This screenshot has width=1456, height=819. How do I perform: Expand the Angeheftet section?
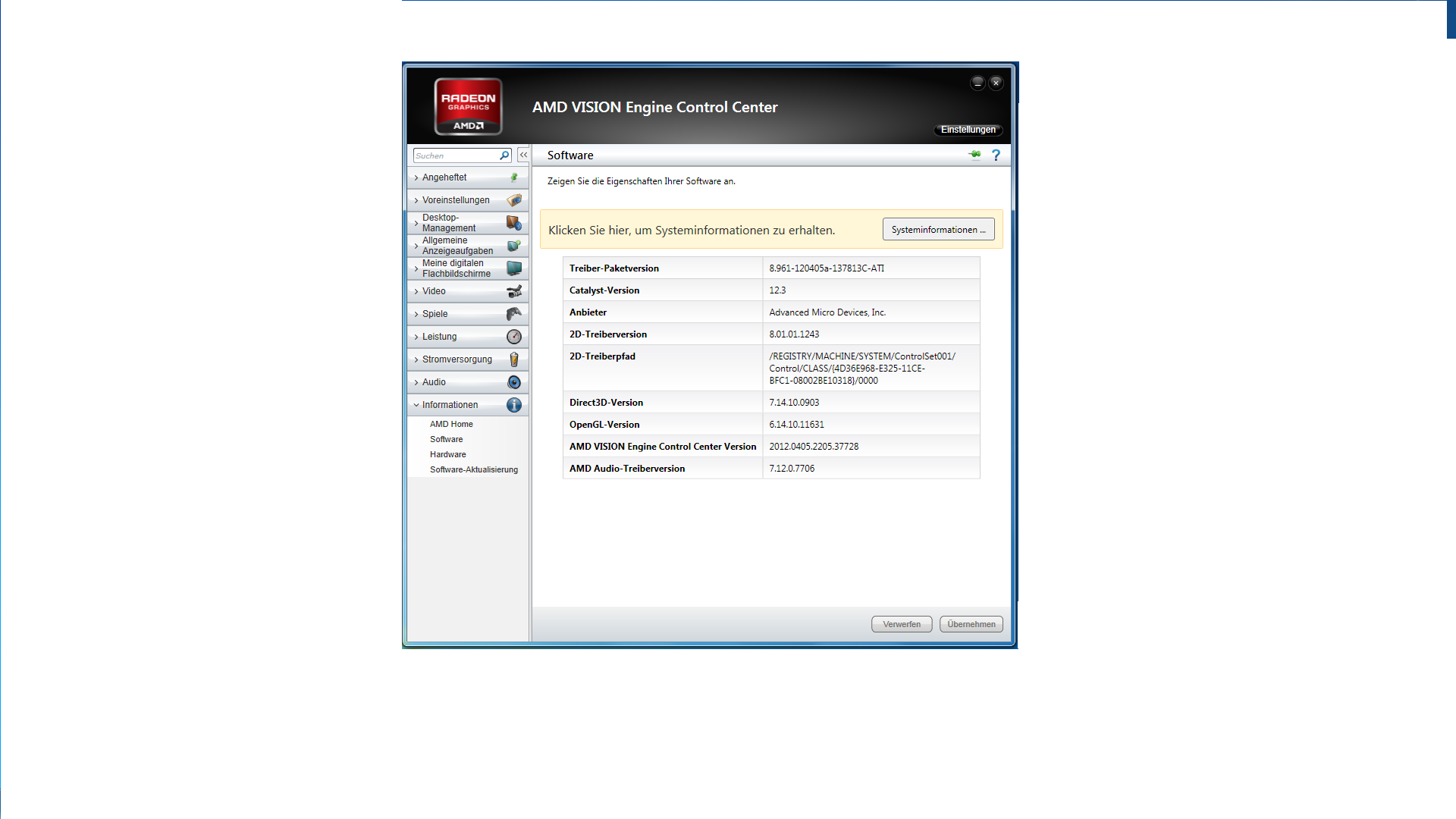pyautogui.click(x=444, y=177)
